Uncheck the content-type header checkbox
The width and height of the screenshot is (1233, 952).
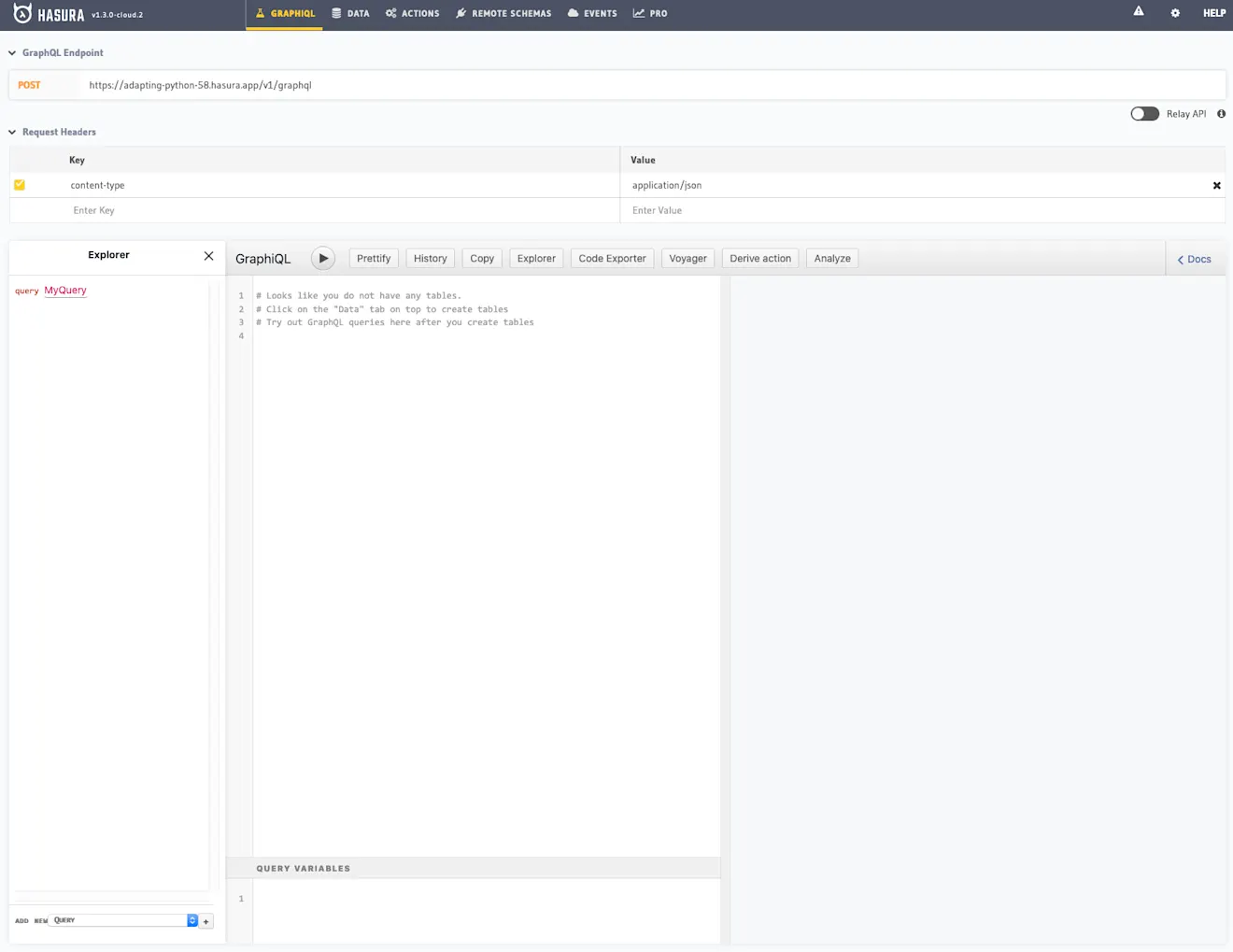tap(20, 185)
